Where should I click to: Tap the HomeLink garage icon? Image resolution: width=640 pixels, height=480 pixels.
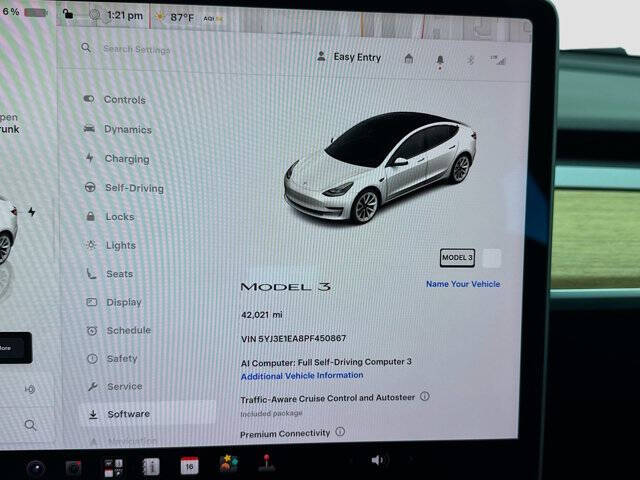[409, 59]
